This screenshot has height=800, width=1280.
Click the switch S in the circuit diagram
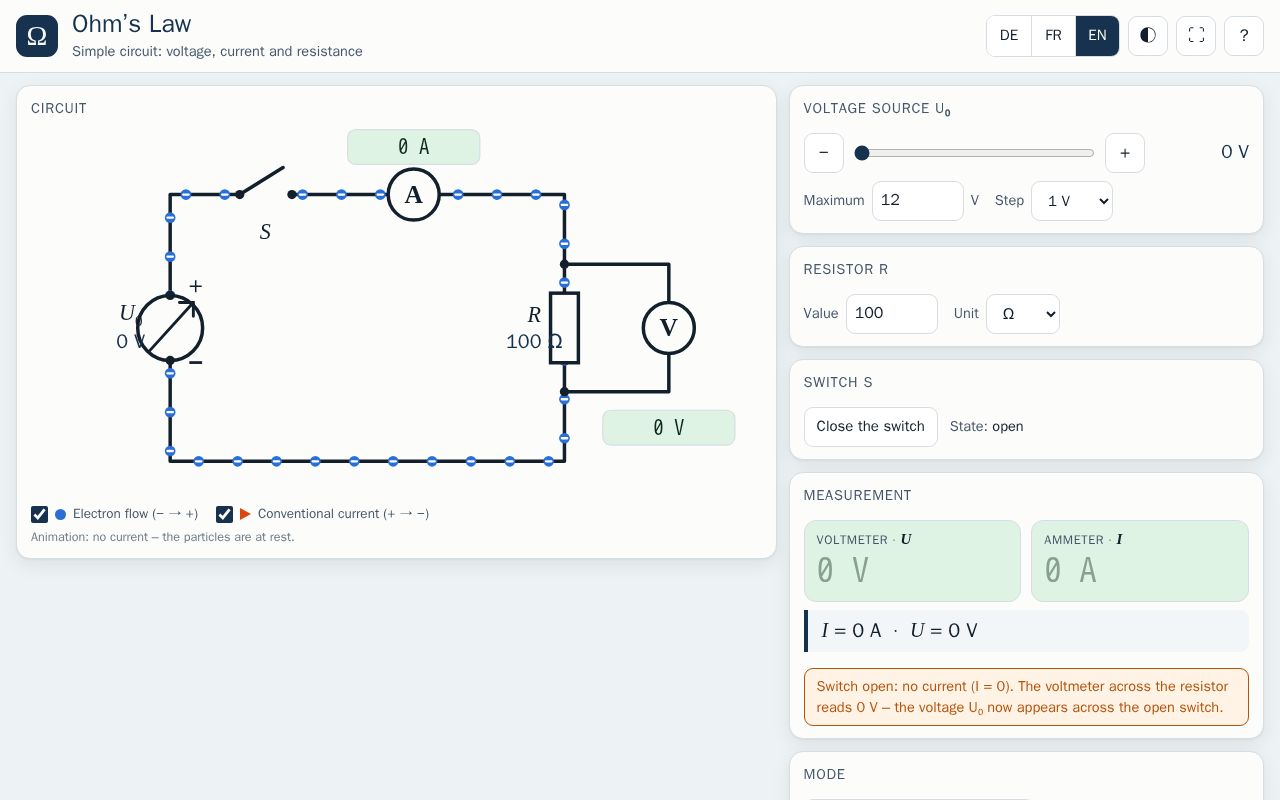click(265, 184)
